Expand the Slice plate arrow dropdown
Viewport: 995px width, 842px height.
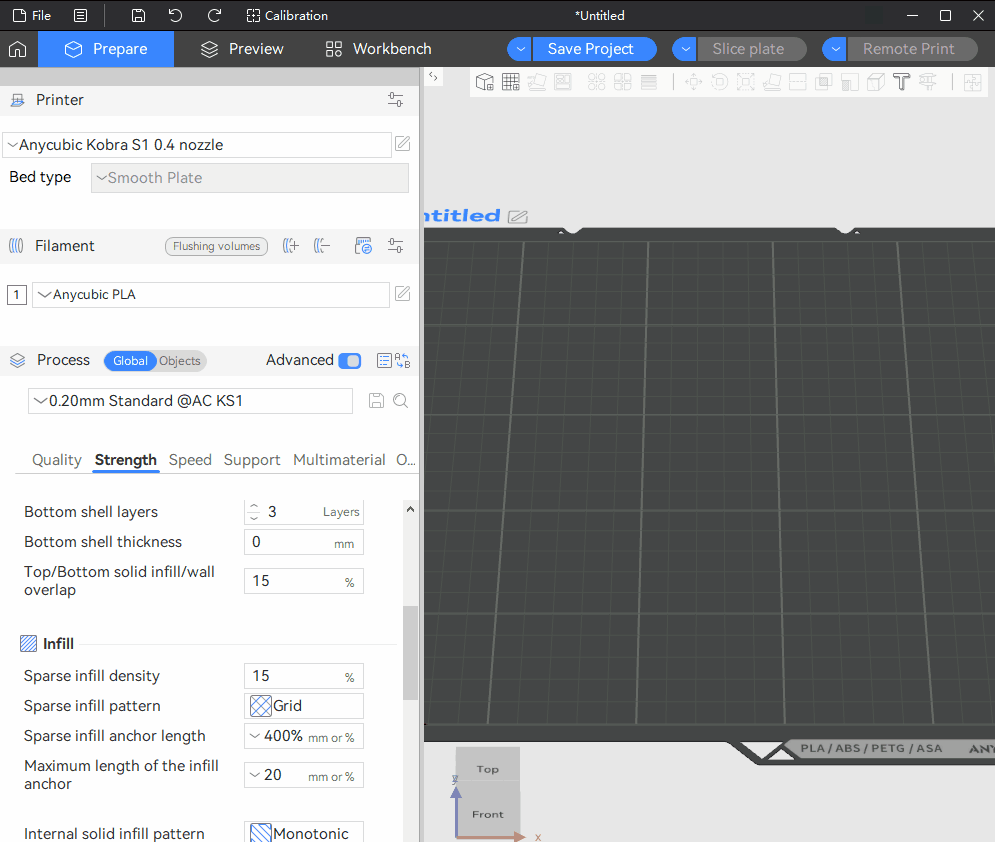pyautogui.click(x=685, y=49)
